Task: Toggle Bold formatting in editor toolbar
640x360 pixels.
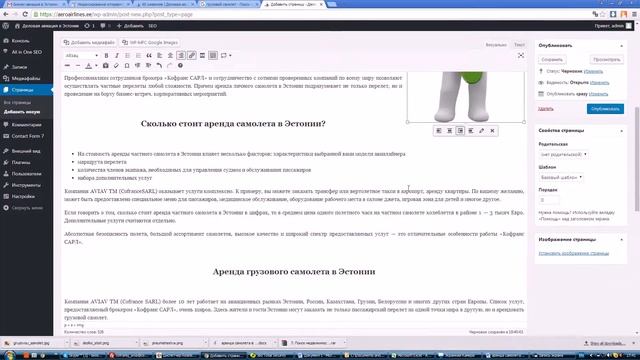Action: point(106,56)
